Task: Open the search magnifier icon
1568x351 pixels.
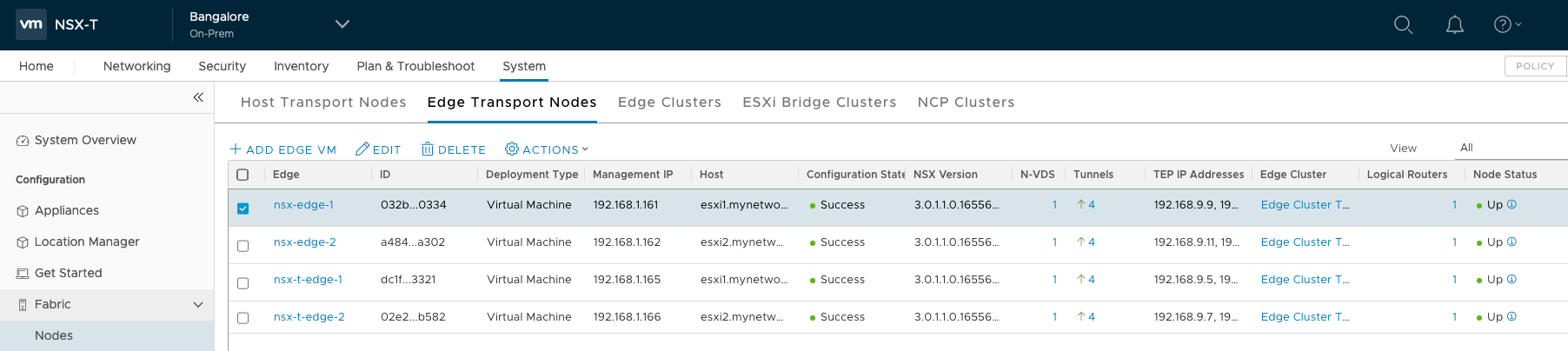Action: pos(1403,25)
